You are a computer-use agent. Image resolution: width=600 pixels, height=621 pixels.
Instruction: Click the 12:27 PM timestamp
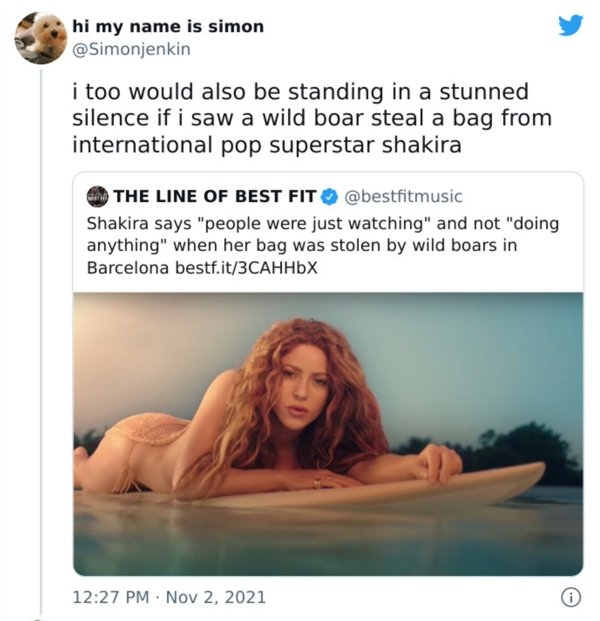[x=109, y=597]
